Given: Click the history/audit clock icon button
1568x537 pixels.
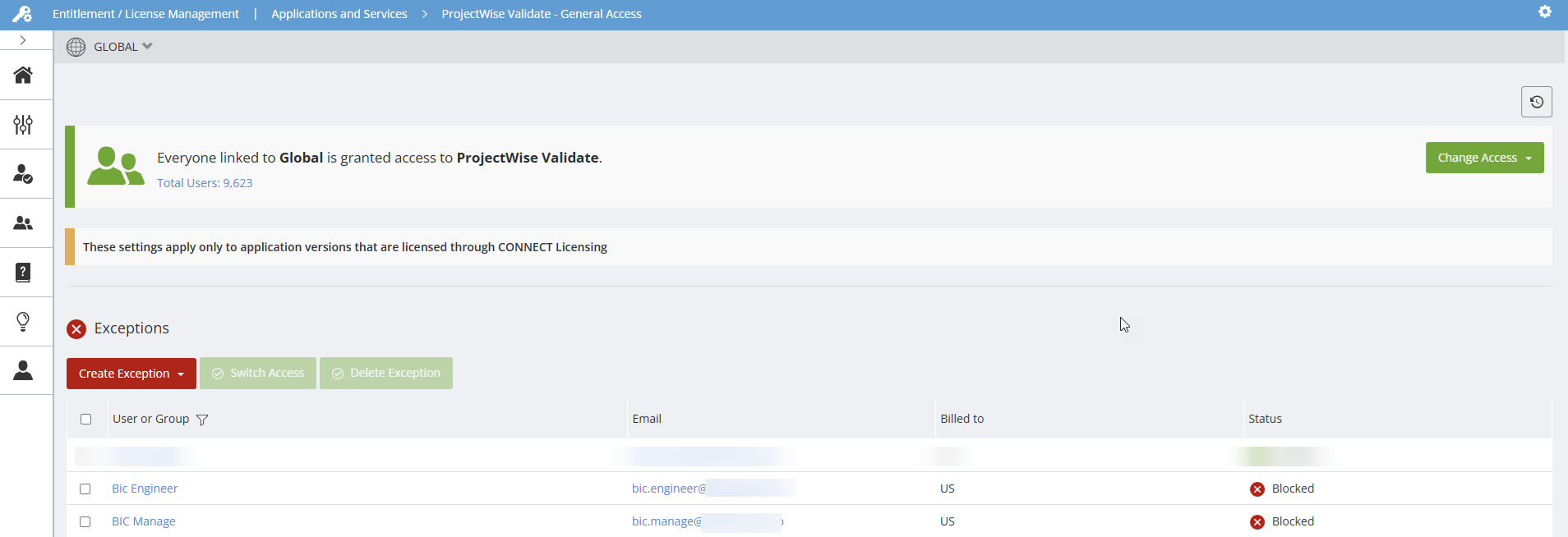Looking at the screenshot, I should coord(1537,102).
